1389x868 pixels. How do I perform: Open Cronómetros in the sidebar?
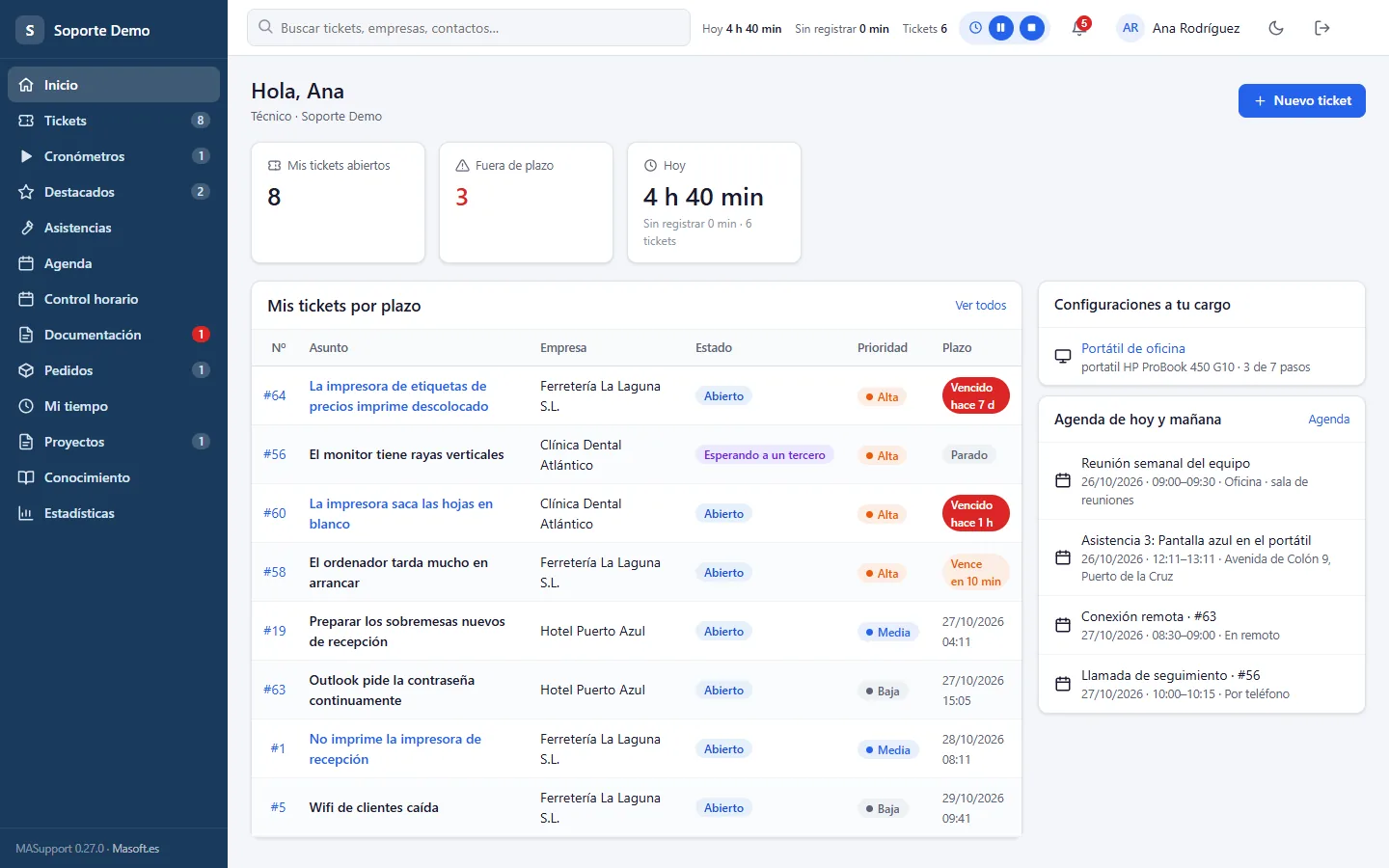[114, 156]
